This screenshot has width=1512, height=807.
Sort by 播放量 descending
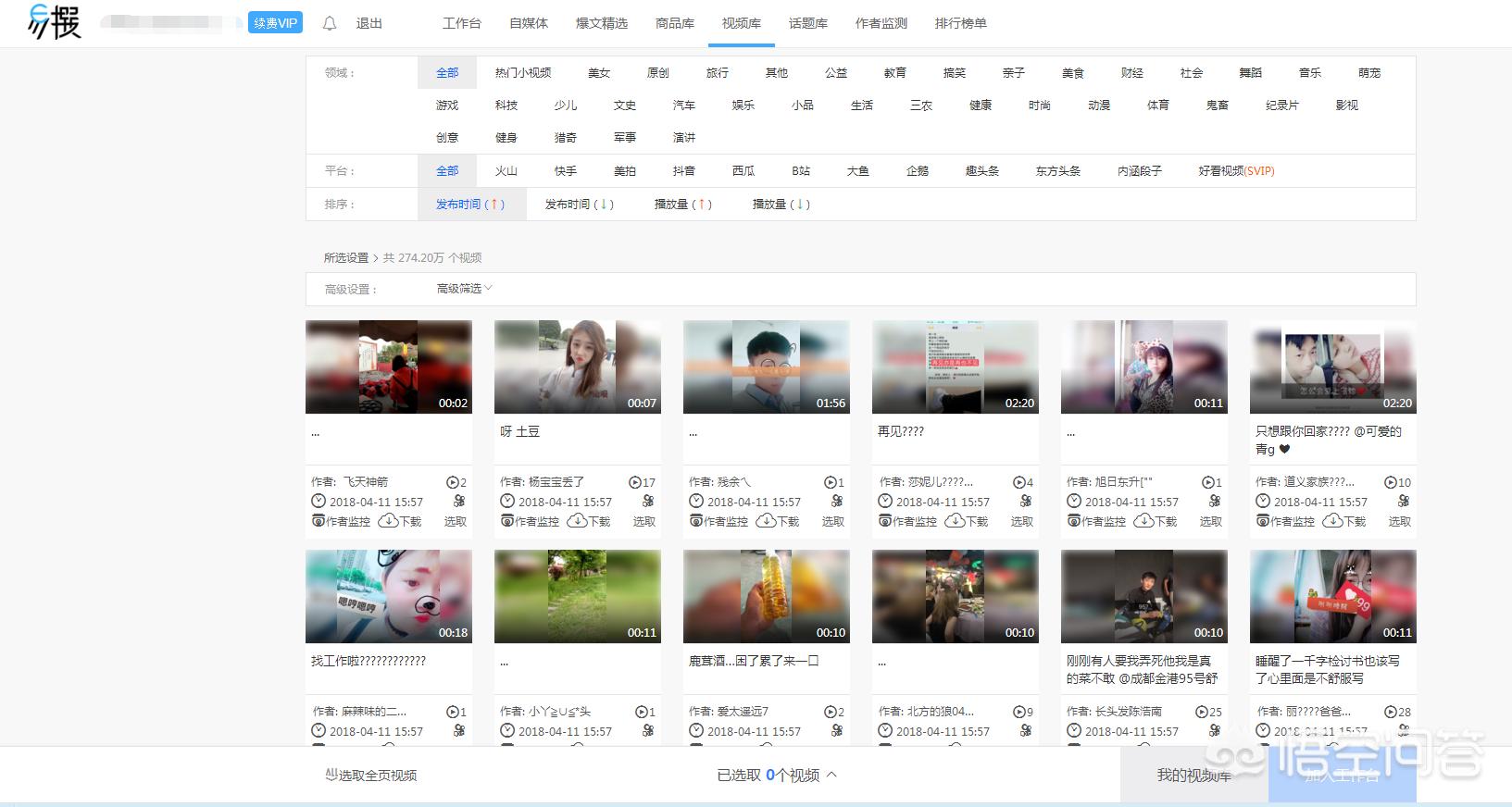coord(781,204)
